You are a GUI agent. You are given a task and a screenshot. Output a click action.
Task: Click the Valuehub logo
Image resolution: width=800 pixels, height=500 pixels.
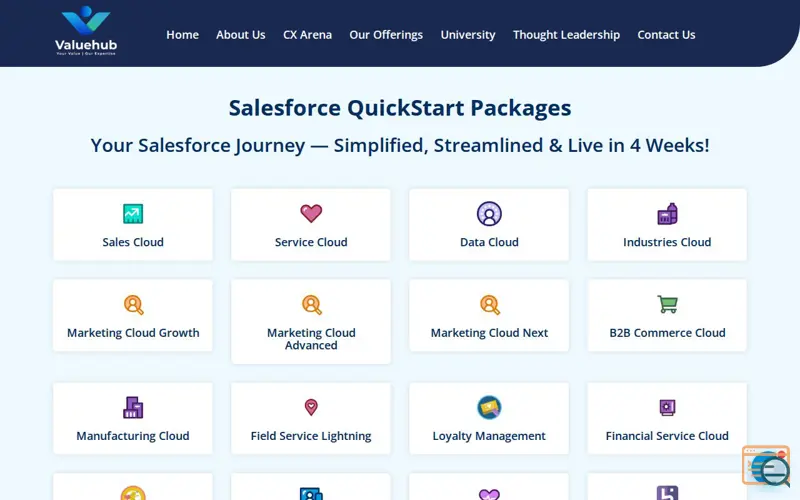[x=86, y=31]
